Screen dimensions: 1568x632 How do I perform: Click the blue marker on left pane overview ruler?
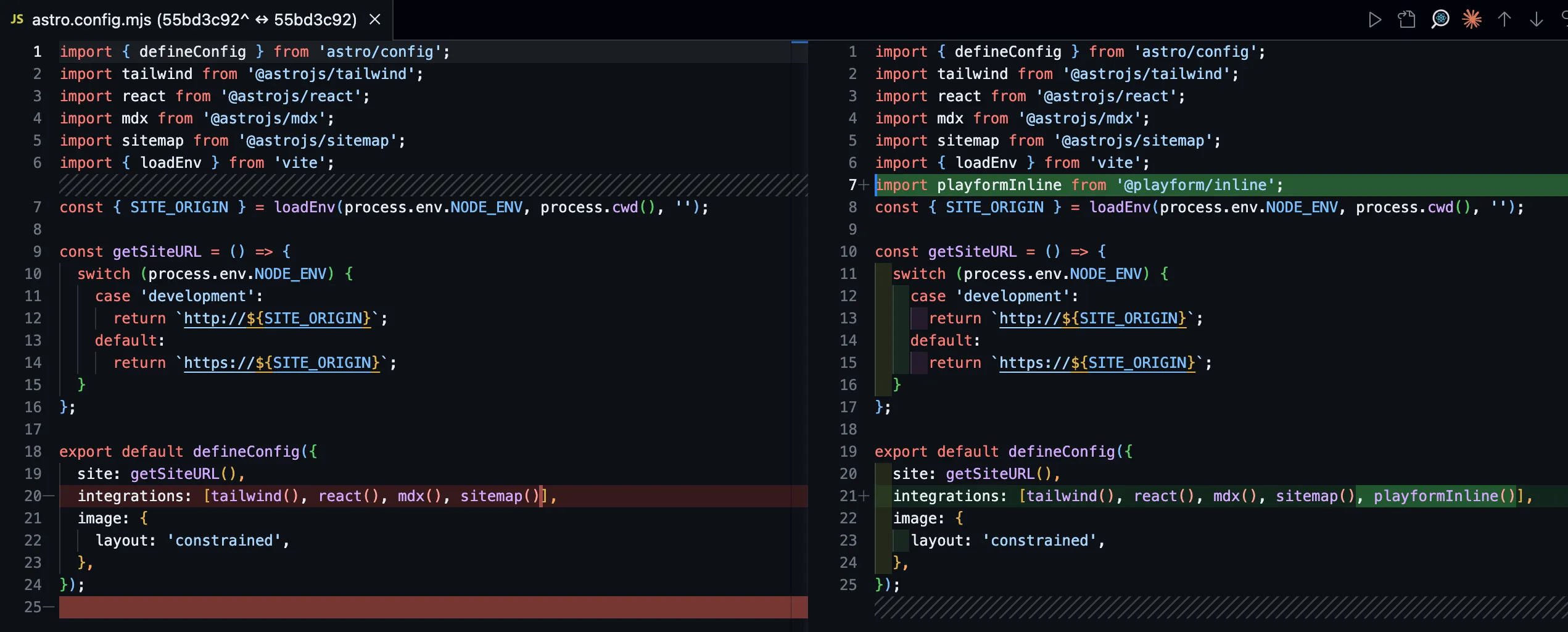coord(799,42)
